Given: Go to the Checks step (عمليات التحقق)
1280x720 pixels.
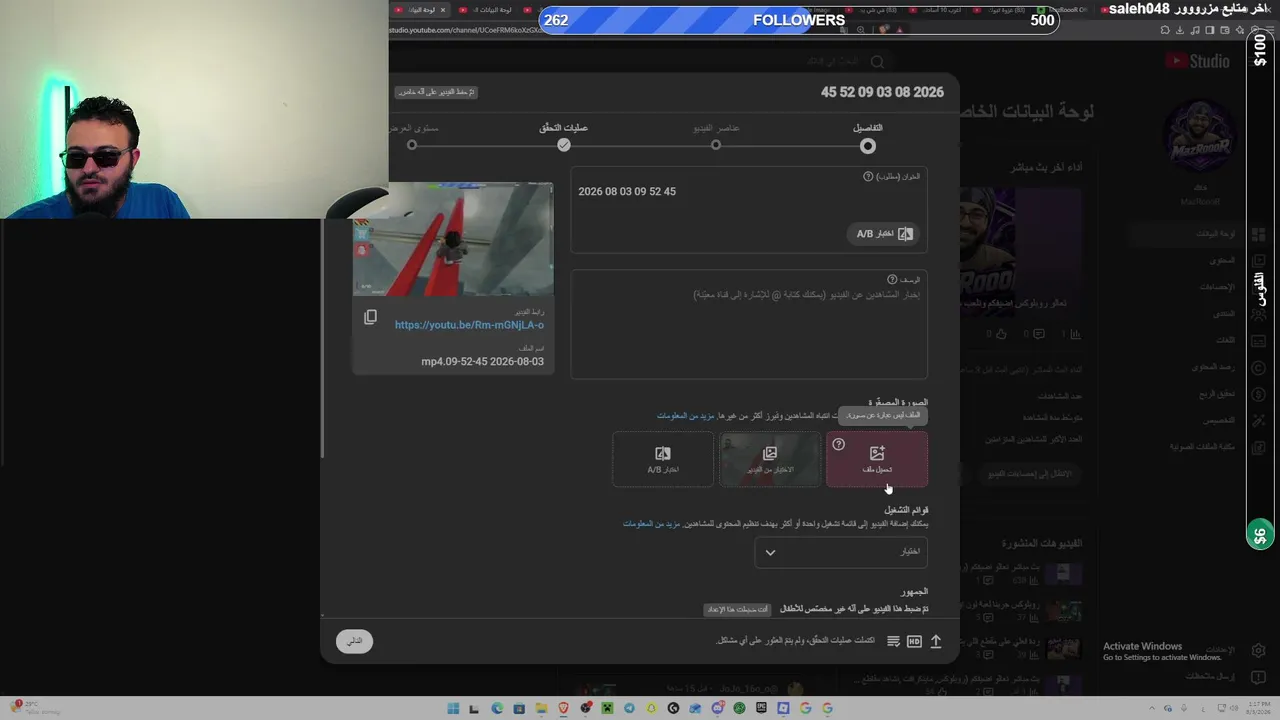Looking at the screenshot, I should click(x=564, y=137).
